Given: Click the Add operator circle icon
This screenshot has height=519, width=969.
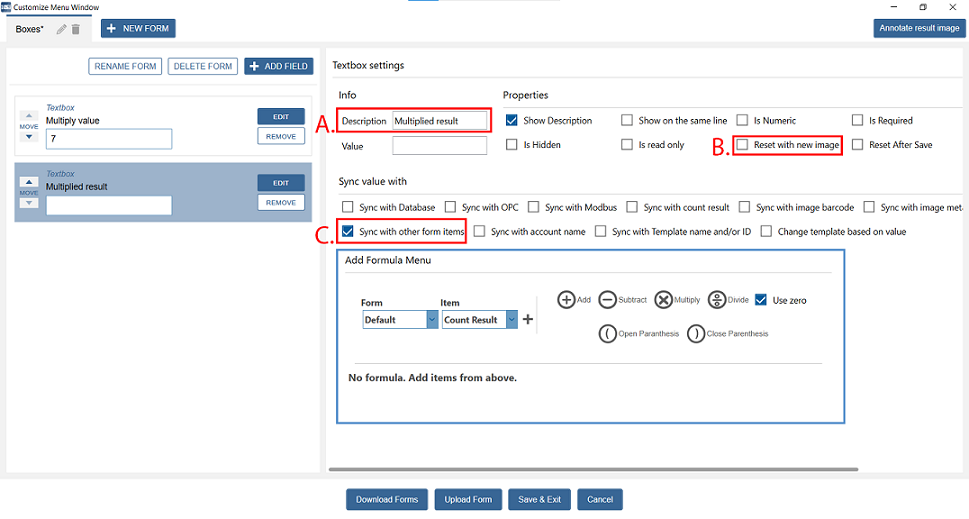Looking at the screenshot, I should tap(566, 300).
